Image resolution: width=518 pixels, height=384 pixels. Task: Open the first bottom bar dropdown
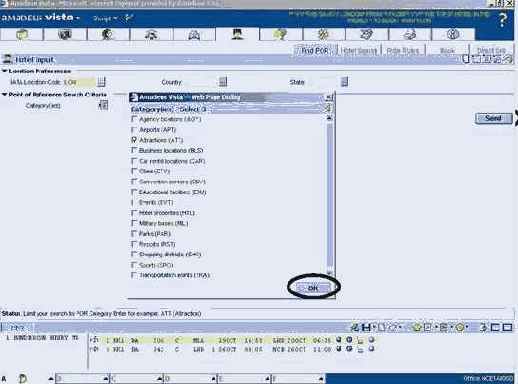pyautogui.click(x=51, y=379)
